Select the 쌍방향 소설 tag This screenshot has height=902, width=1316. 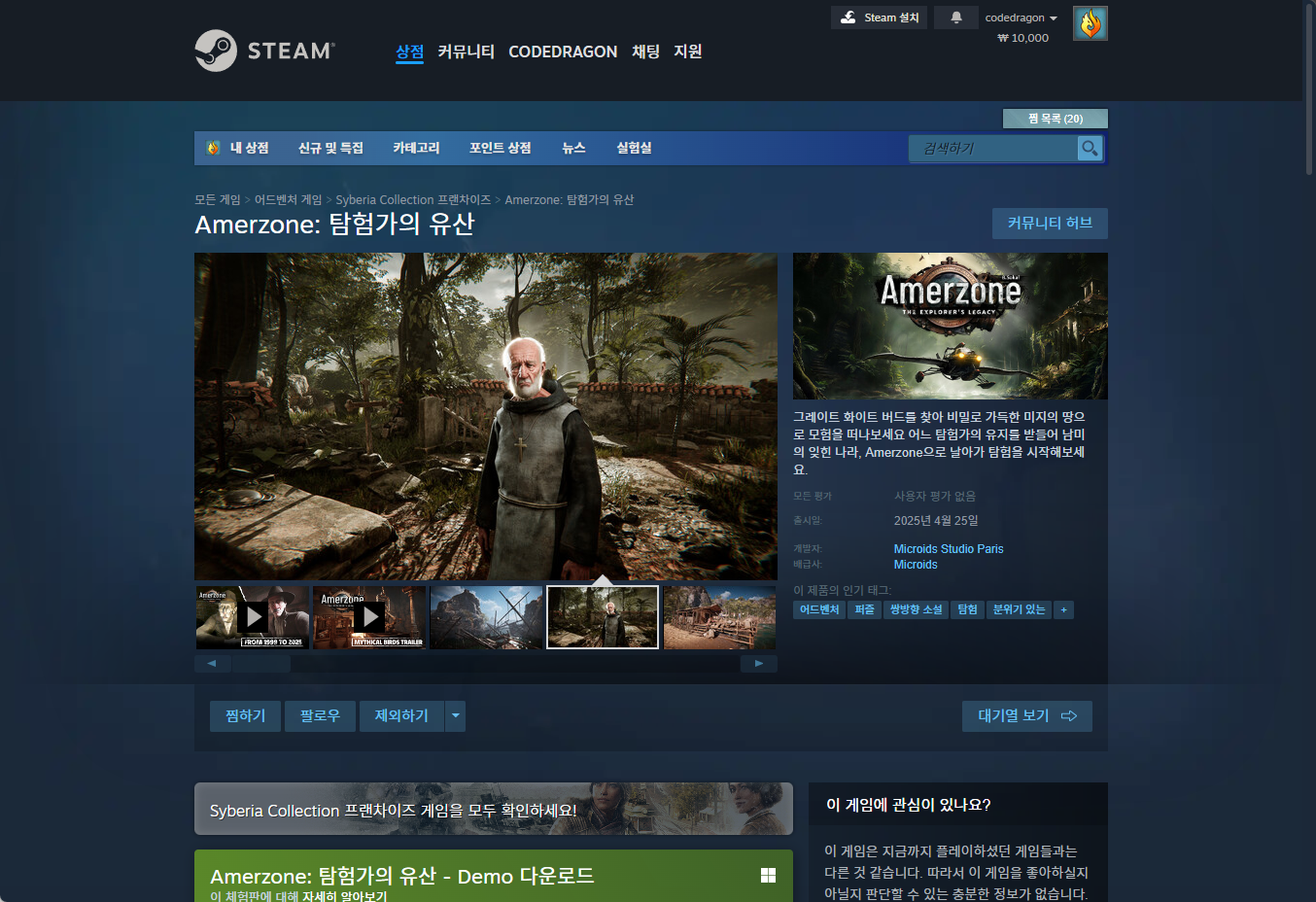917,609
